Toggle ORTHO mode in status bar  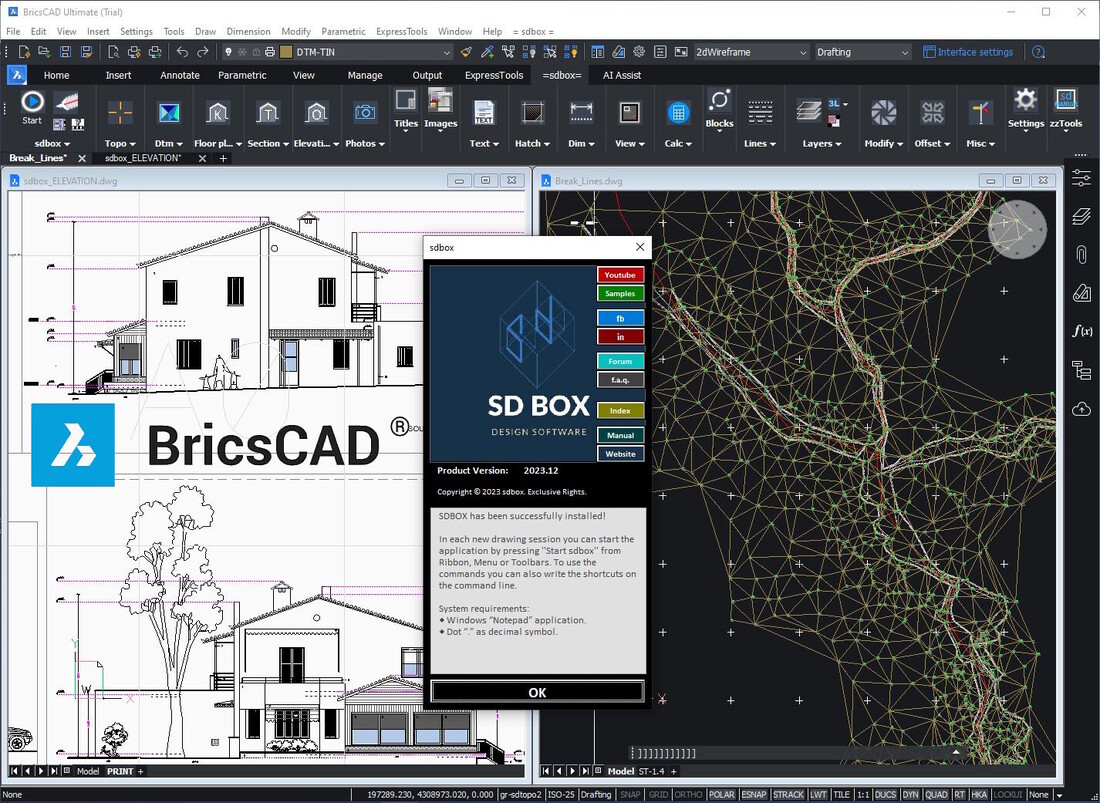pos(688,795)
